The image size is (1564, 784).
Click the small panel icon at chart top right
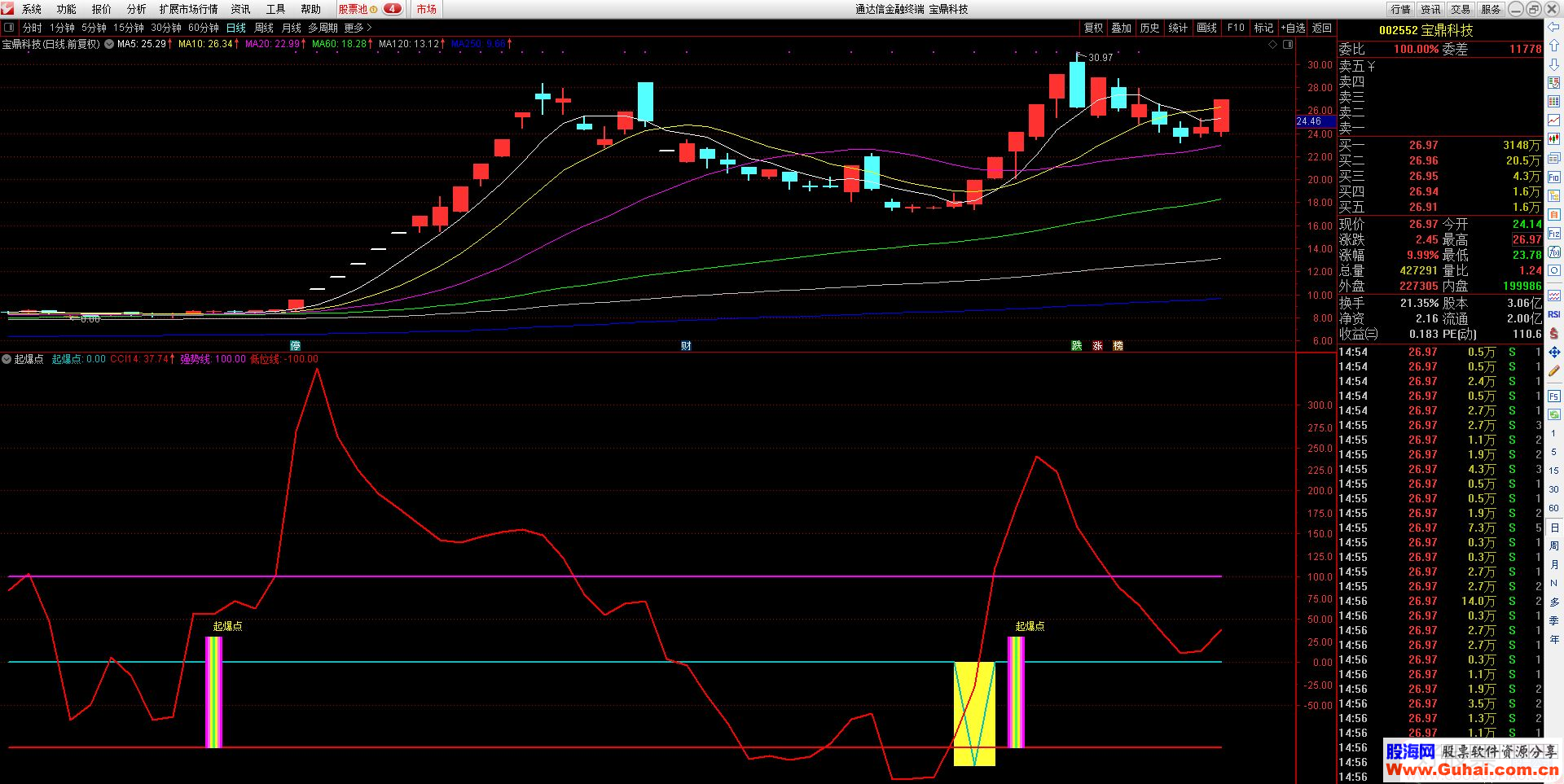pos(1288,45)
